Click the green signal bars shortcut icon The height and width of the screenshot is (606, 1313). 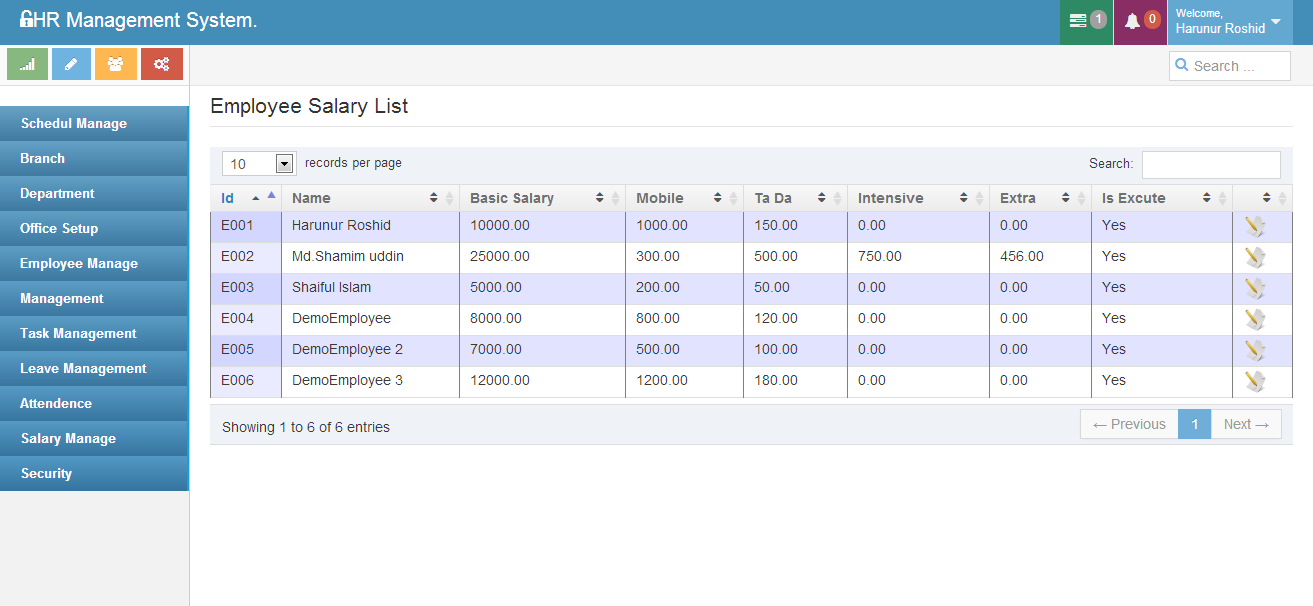(27, 64)
